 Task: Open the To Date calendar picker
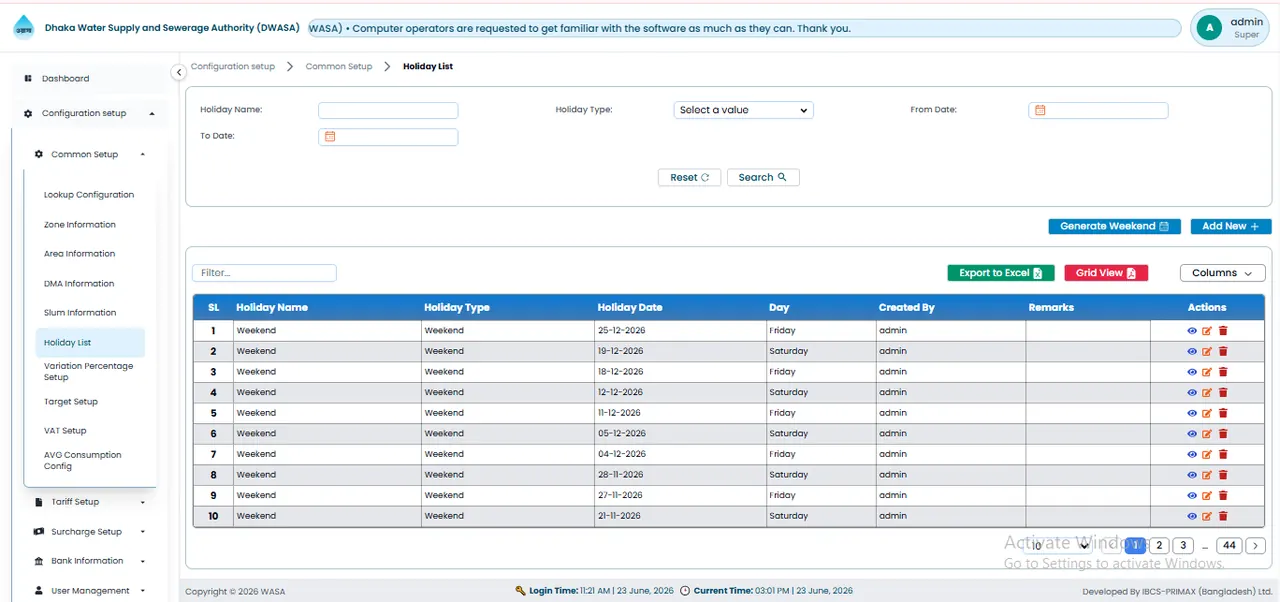330,137
